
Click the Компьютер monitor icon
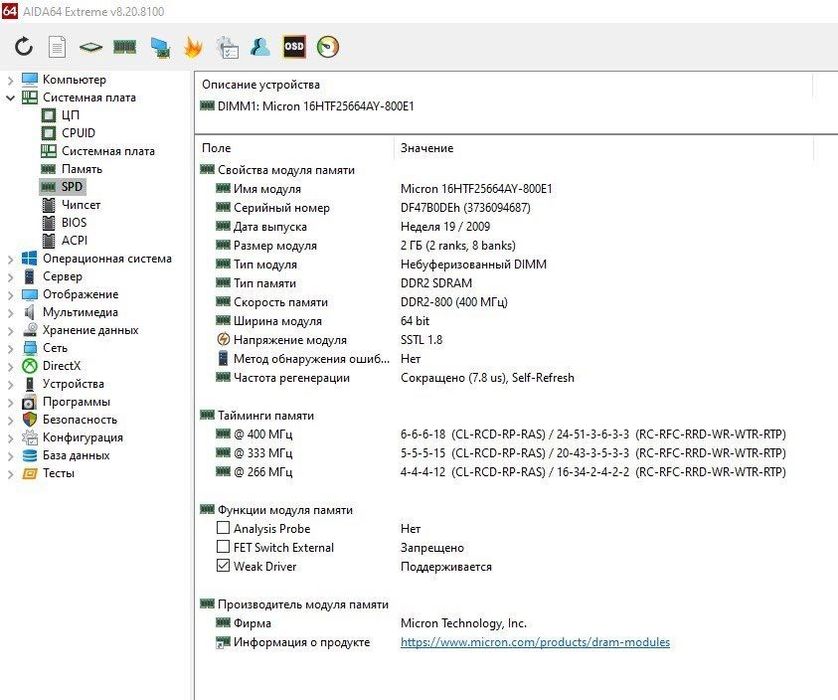tap(29, 80)
